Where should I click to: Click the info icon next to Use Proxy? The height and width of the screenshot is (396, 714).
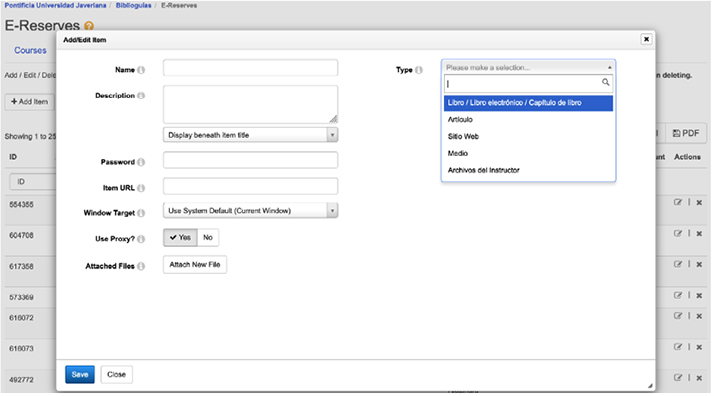tap(141, 239)
